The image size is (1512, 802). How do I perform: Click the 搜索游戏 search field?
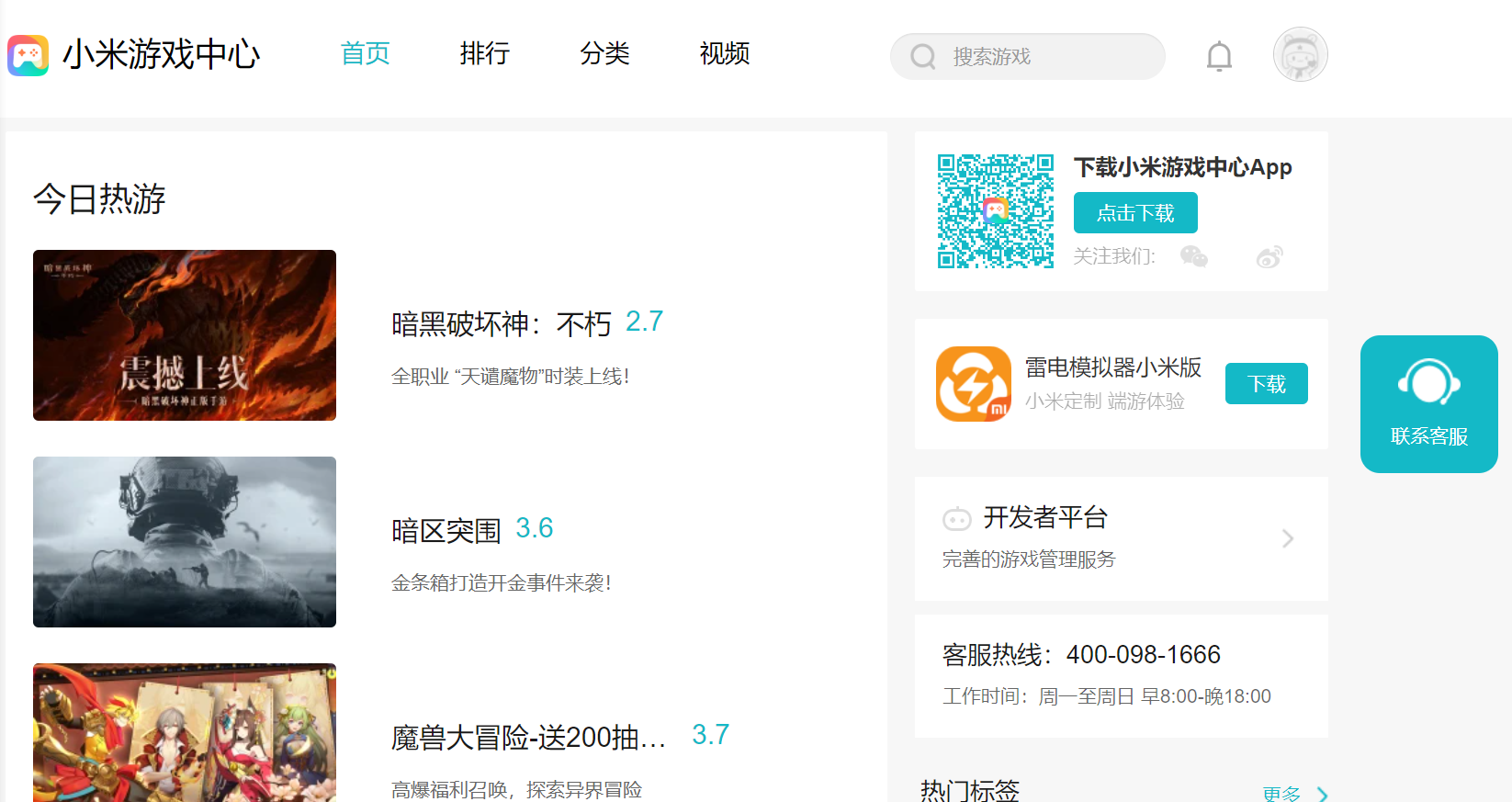point(1028,57)
